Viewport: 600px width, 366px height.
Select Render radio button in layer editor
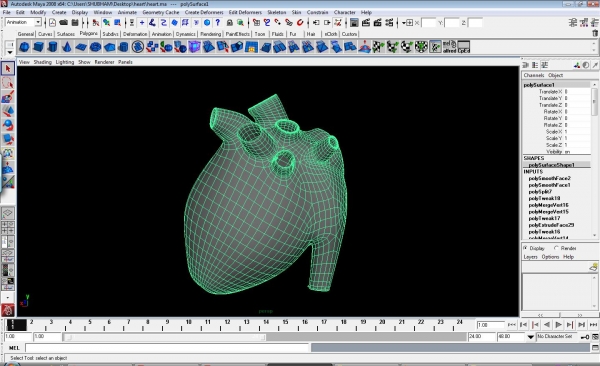tap(556, 248)
